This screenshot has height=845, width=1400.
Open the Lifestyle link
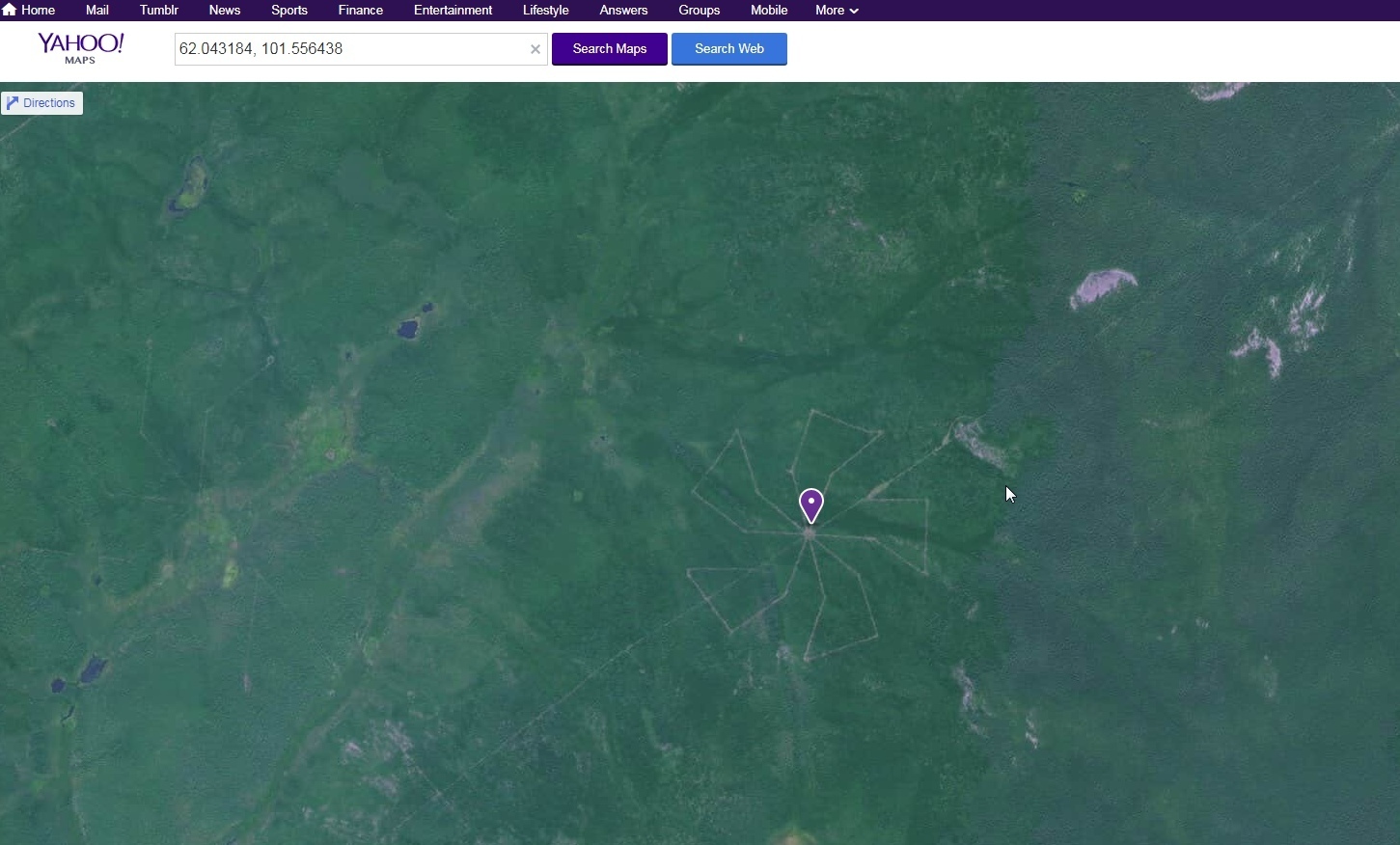tap(545, 10)
